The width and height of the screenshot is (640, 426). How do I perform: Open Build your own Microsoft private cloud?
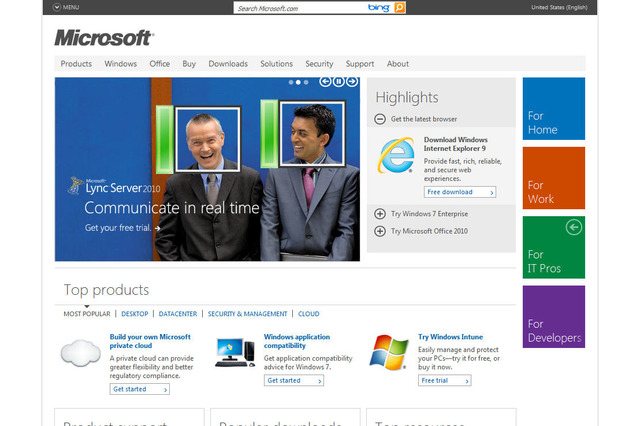[x=150, y=341]
